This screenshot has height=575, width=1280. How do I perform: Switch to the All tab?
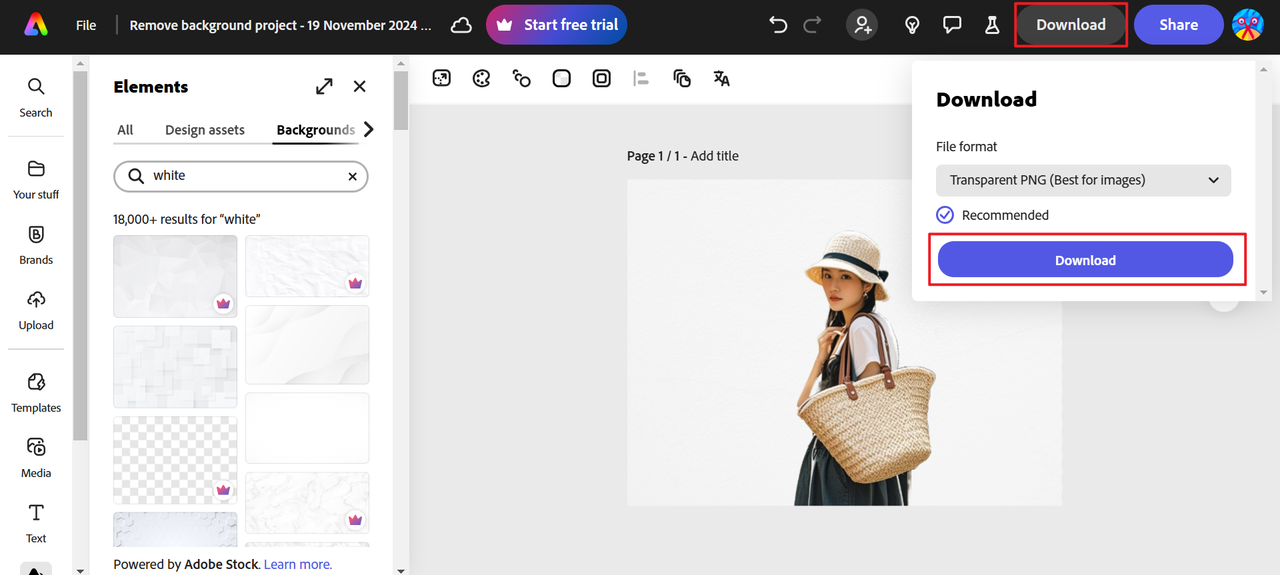click(125, 130)
